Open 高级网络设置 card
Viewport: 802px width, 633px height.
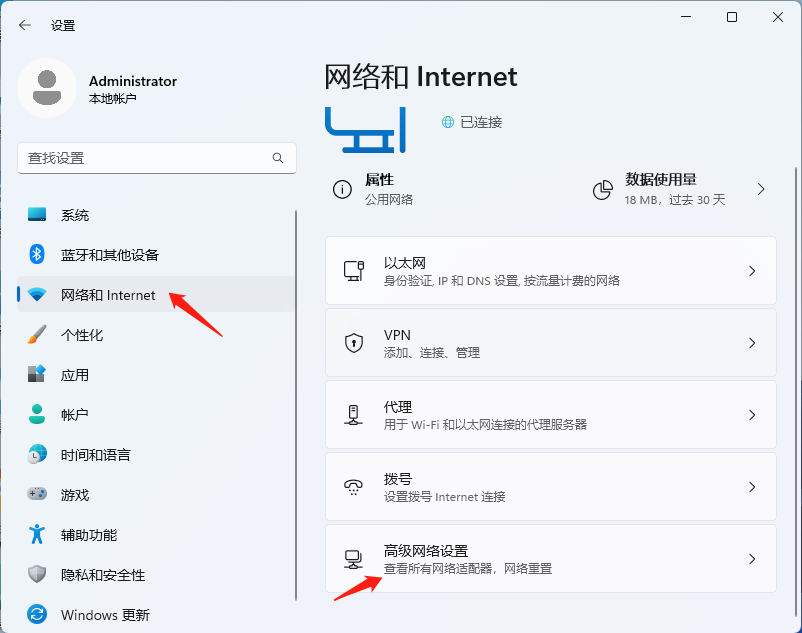click(x=551, y=559)
